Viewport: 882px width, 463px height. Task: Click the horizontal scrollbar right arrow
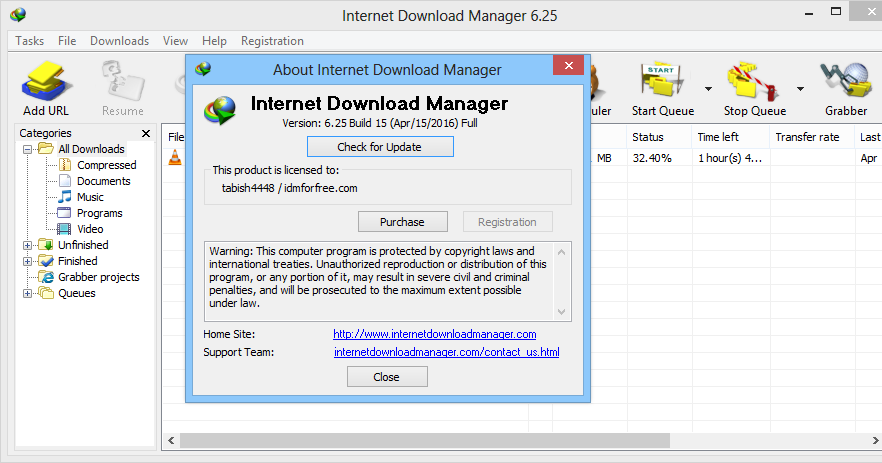[x=875, y=440]
